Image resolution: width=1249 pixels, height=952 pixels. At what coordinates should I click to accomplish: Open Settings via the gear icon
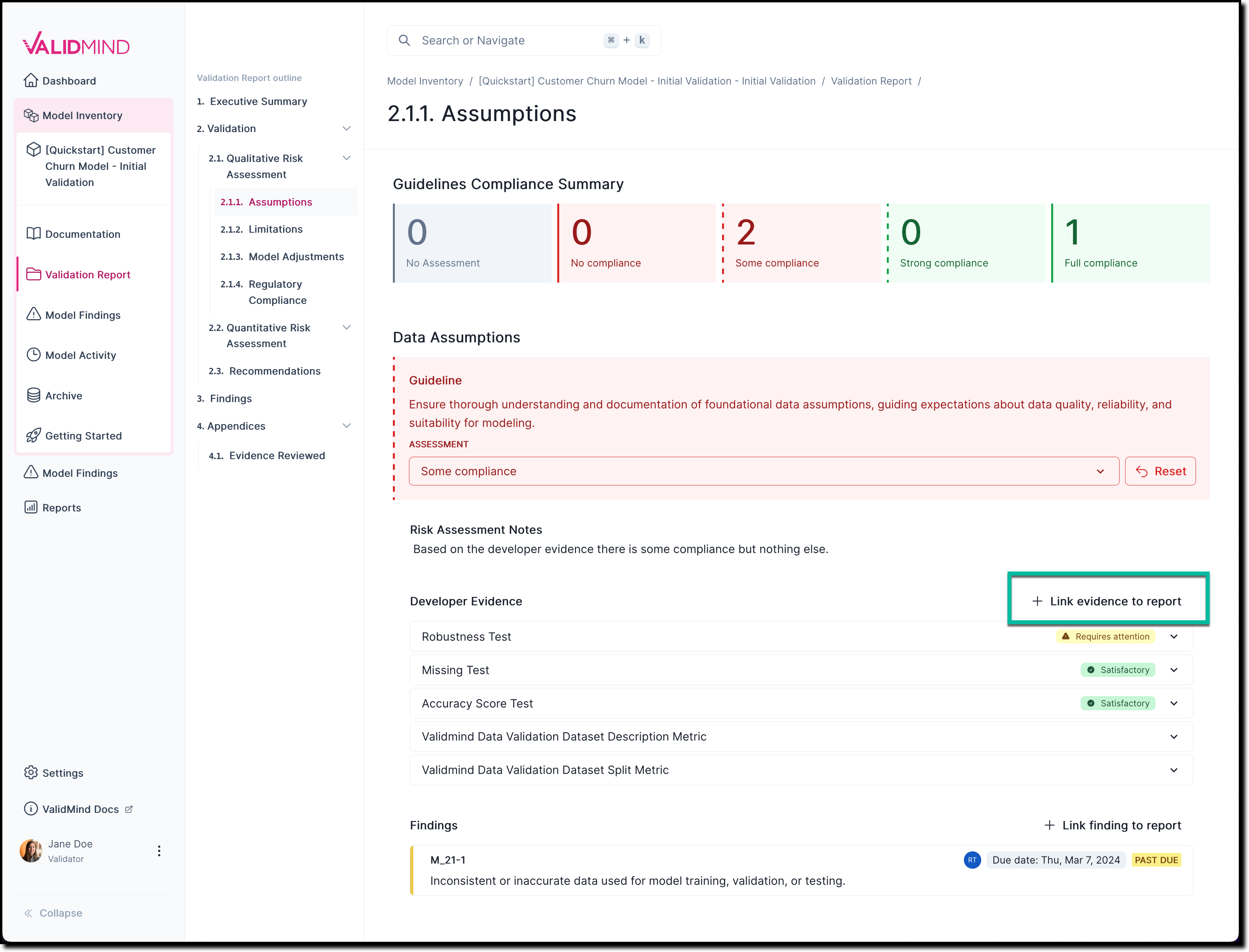tap(32, 772)
